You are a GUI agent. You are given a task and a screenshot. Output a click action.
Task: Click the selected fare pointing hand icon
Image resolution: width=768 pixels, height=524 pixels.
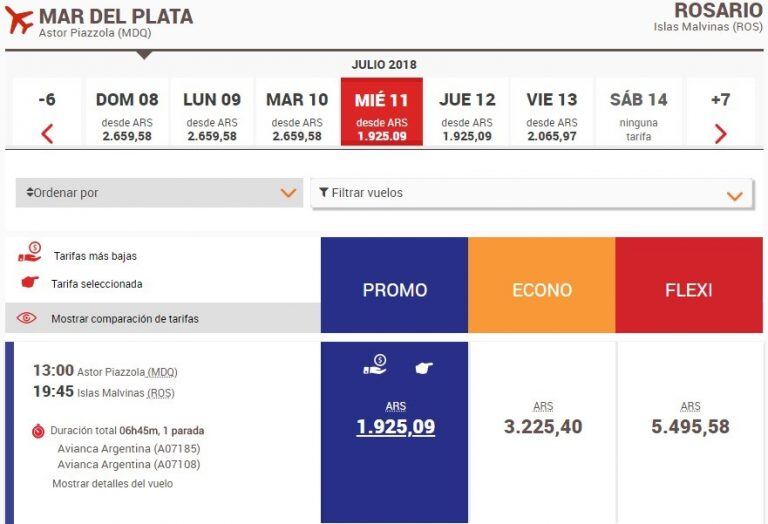[30, 283]
